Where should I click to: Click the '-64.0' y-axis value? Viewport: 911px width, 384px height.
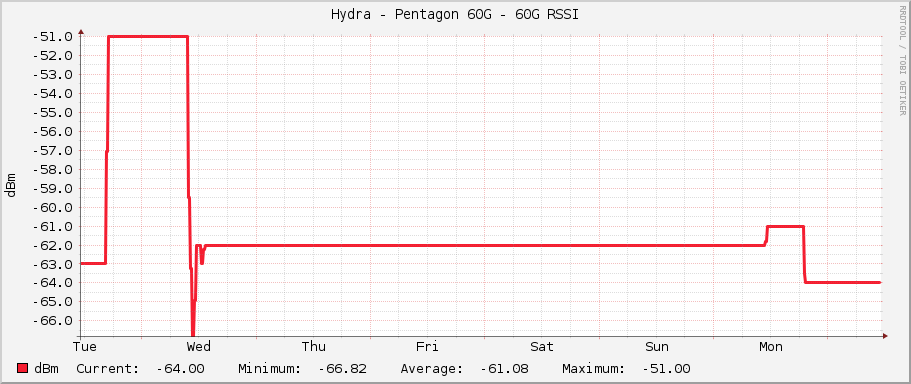(x=52, y=283)
